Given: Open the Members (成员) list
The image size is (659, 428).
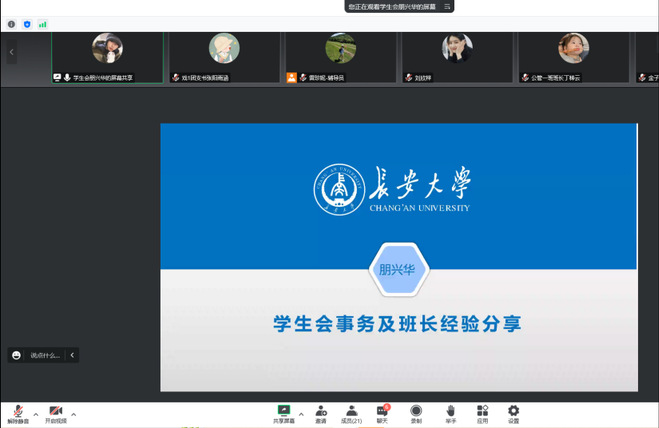Looking at the screenshot, I should pyautogui.click(x=352, y=411).
